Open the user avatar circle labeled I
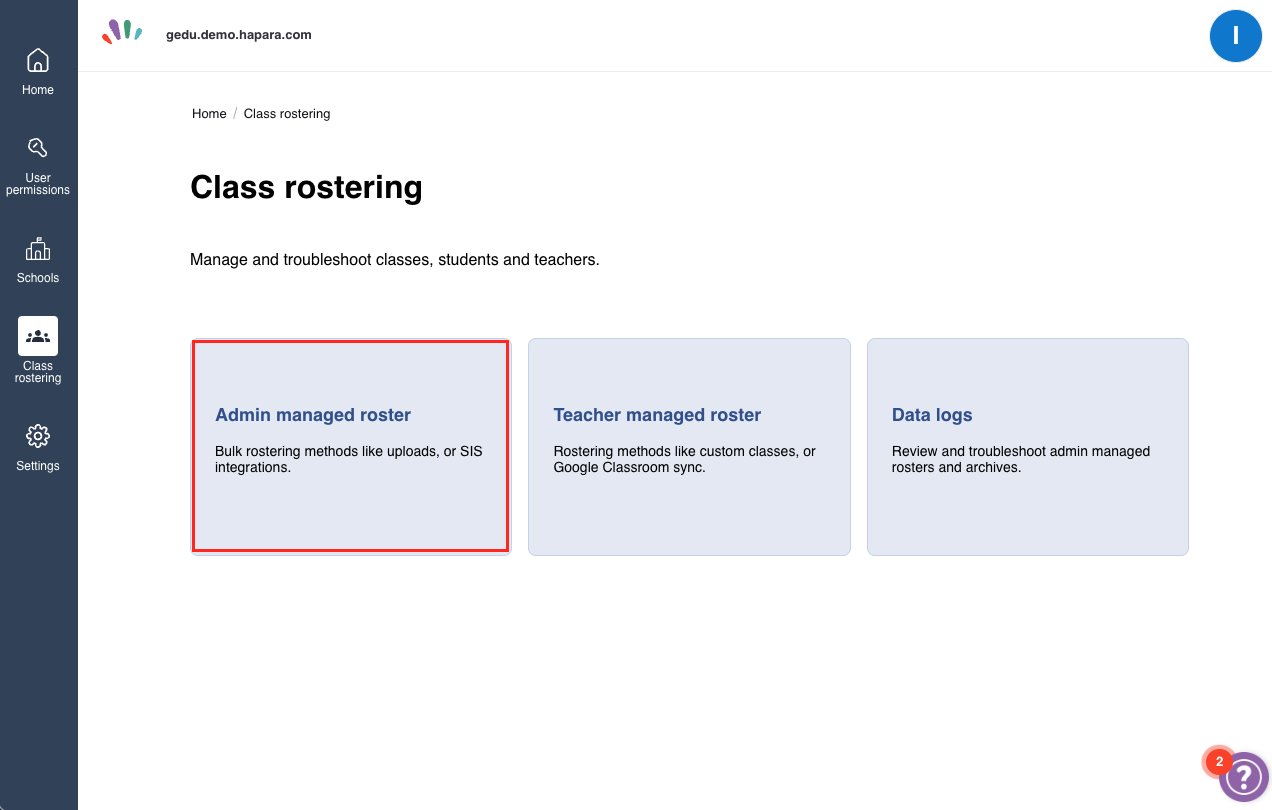1272x810 pixels. pos(1235,35)
